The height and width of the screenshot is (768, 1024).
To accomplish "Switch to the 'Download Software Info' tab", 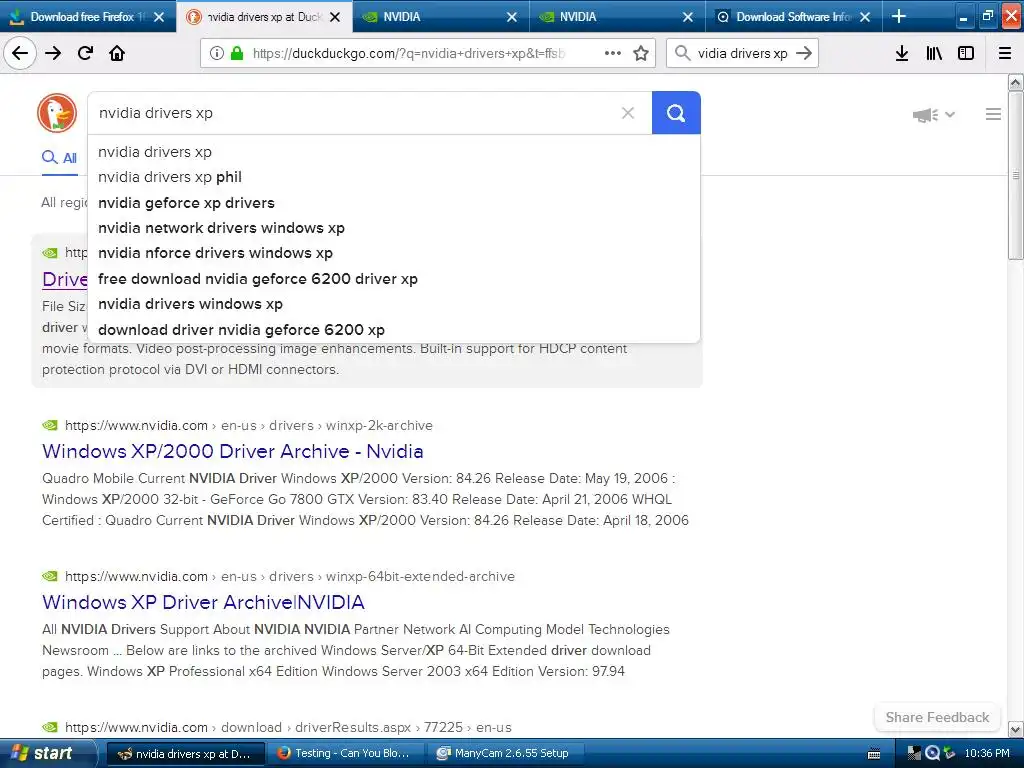I will click(793, 16).
